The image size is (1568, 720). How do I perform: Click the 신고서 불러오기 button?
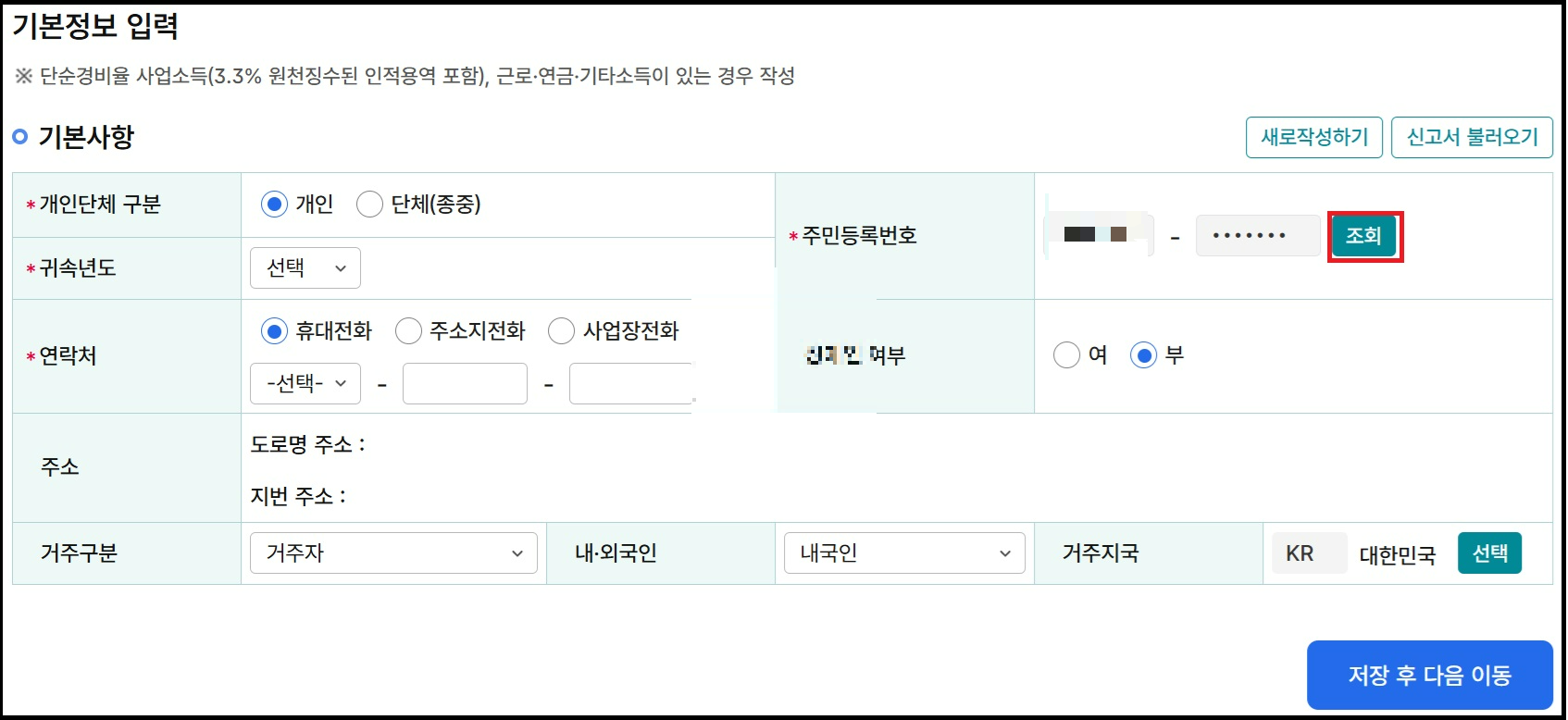click(x=1470, y=136)
